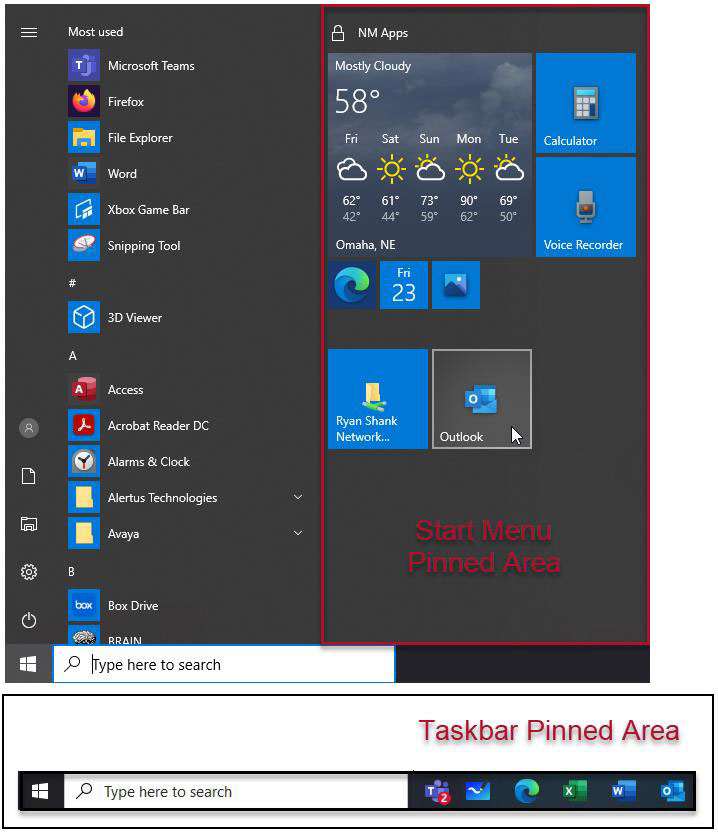The width and height of the screenshot is (718, 833).
Task: Launch Firefox from the app list
Action: (x=185, y=101)
